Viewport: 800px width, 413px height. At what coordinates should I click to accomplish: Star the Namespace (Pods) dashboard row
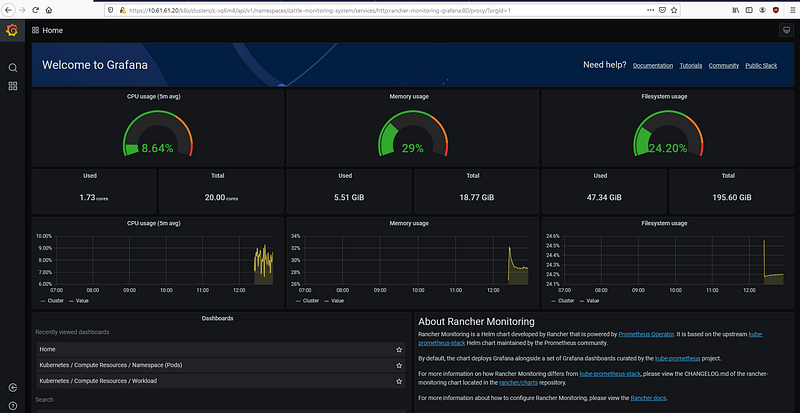pyautogui.click(x=399, y=366)
